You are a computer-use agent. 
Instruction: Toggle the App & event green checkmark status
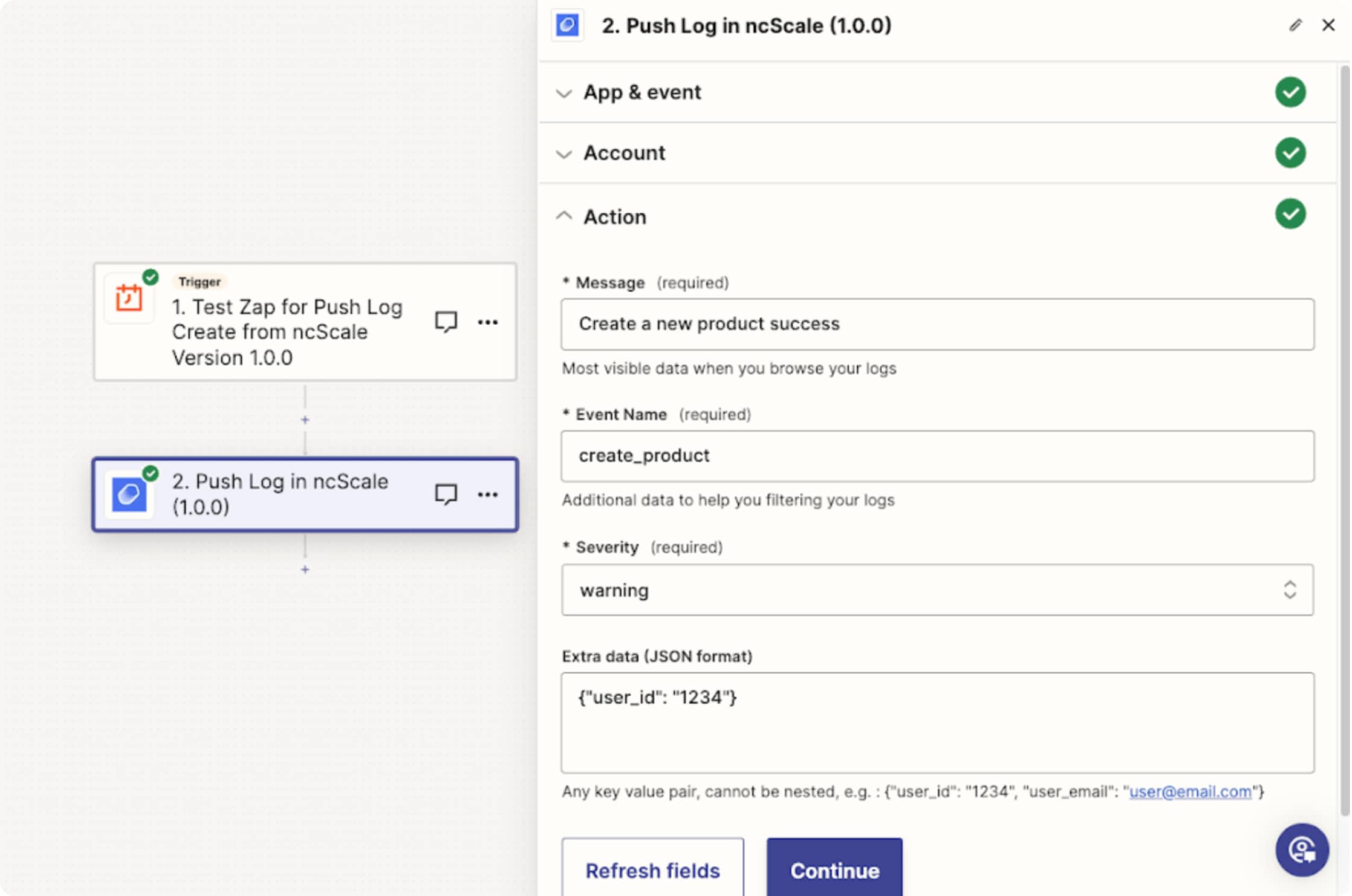tap(1291, 91)
